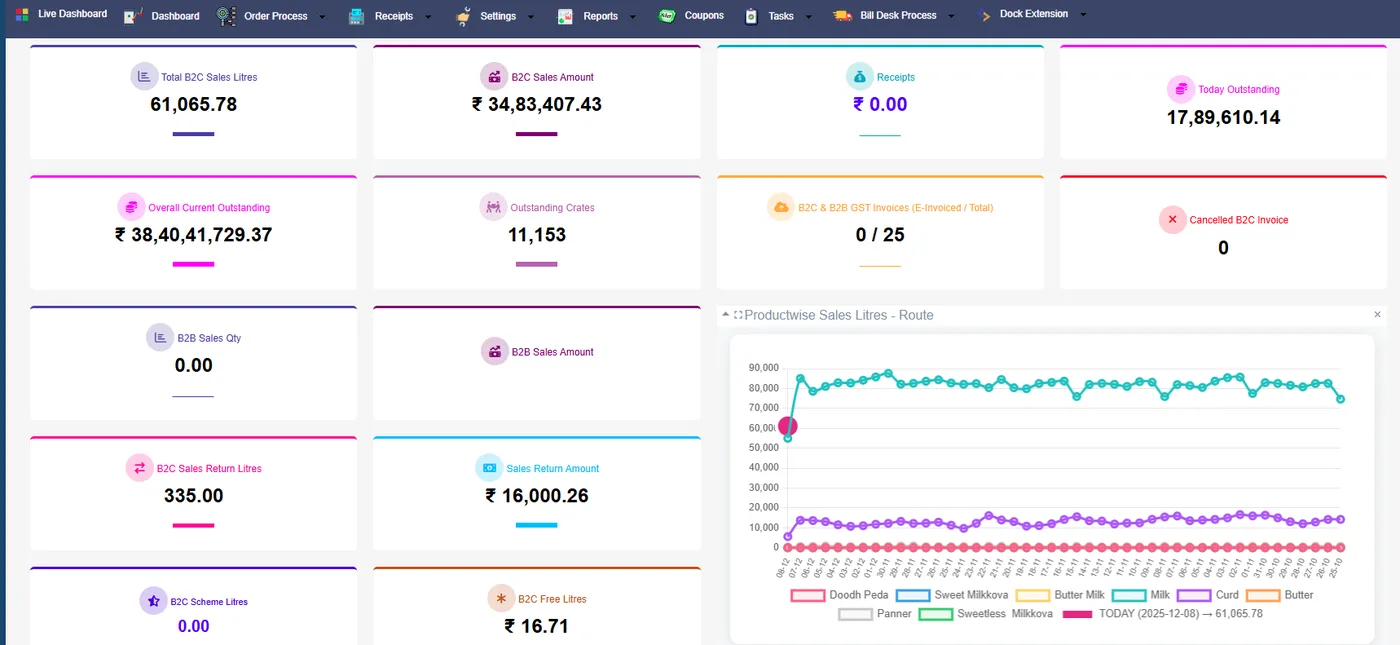Click the ₹ 34,83,407.43 sales amount value

click(537, 104)
